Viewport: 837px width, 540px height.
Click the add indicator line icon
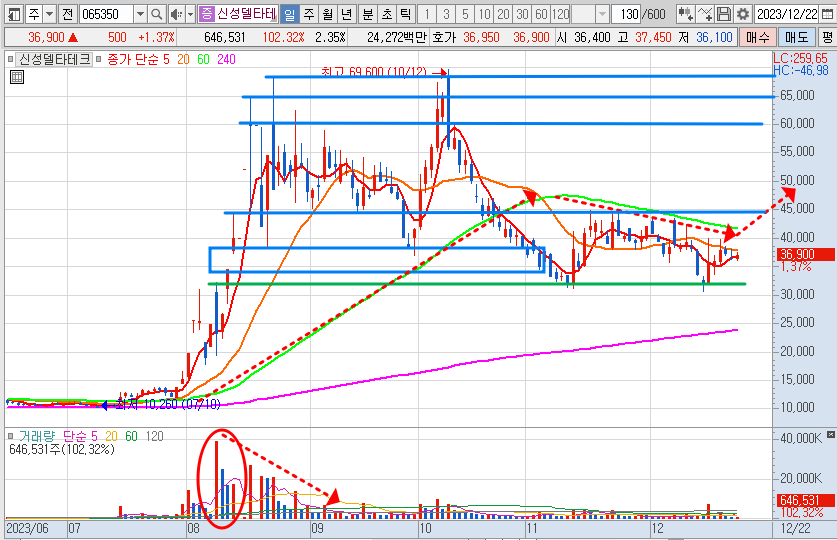coord(705,14)
